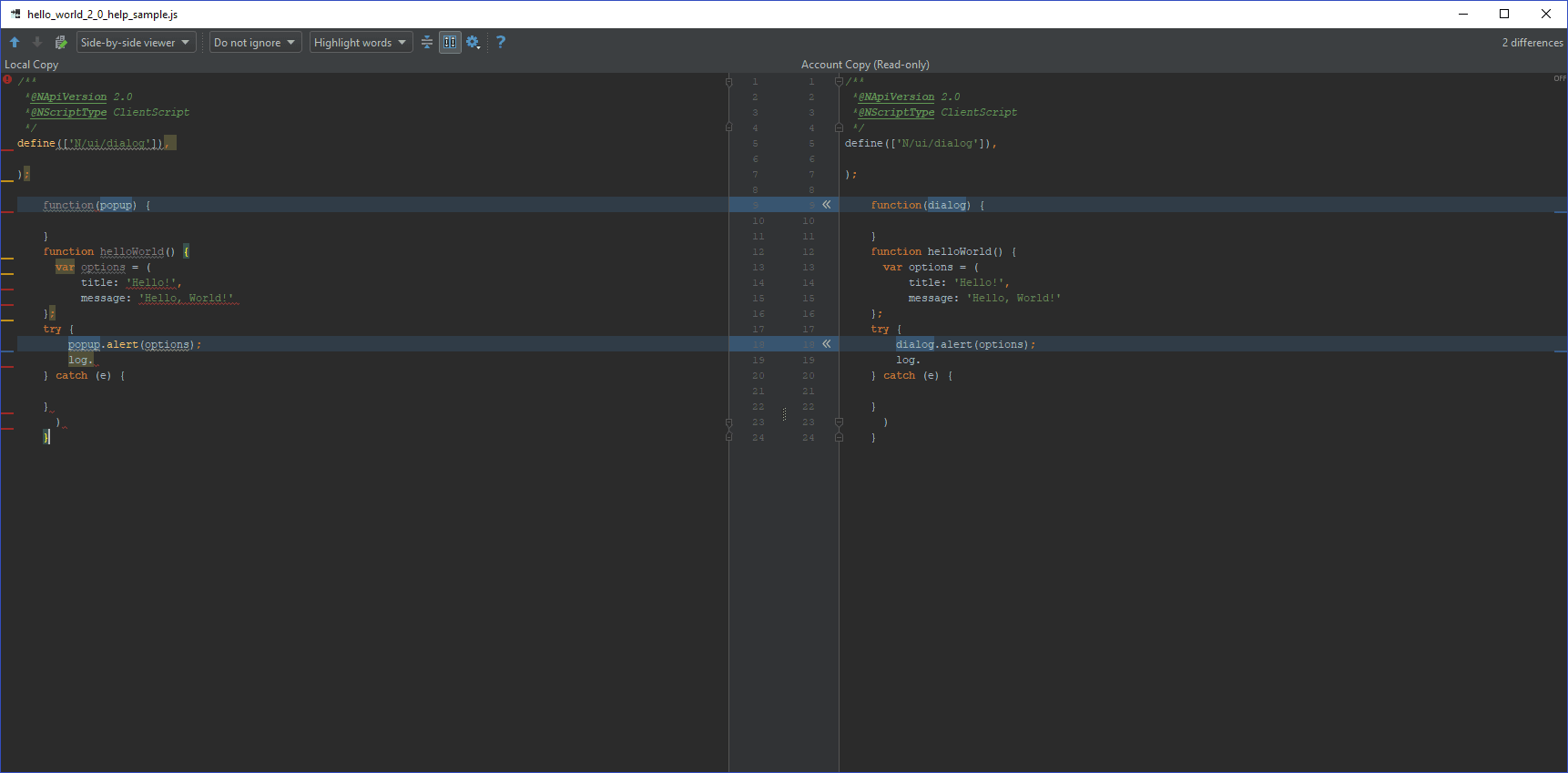Open help with the question mark icon
The image size is (1568, 773).
[x=501, y=42]
